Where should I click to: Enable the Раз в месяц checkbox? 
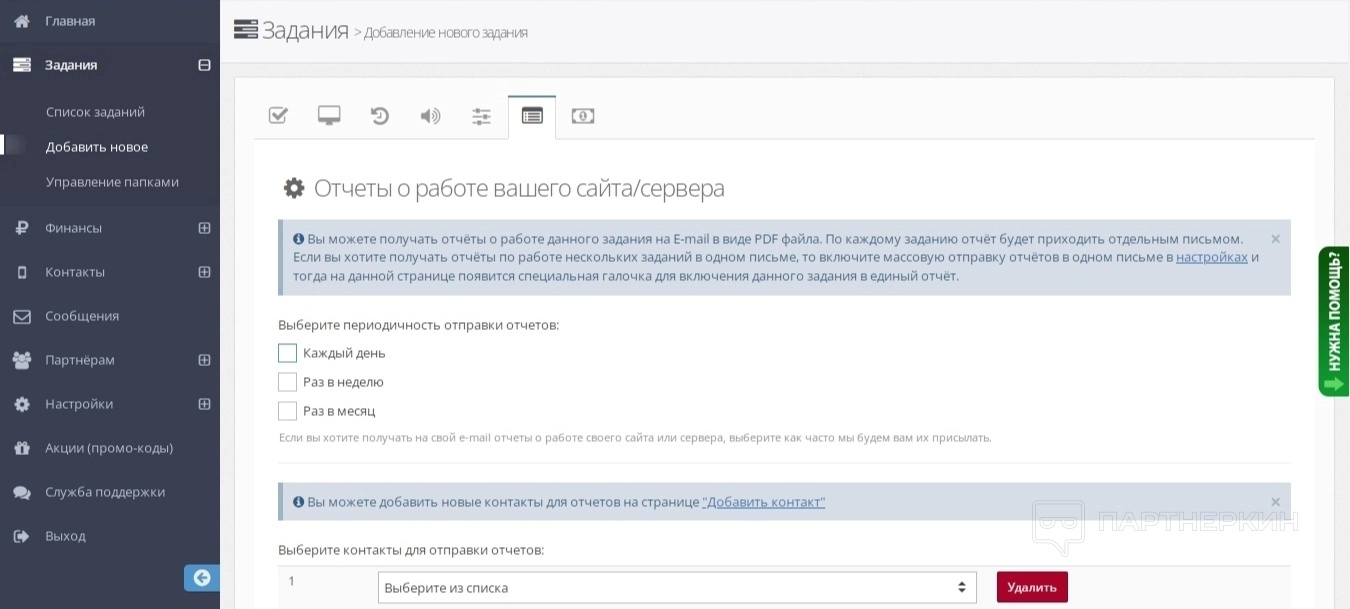287,411
